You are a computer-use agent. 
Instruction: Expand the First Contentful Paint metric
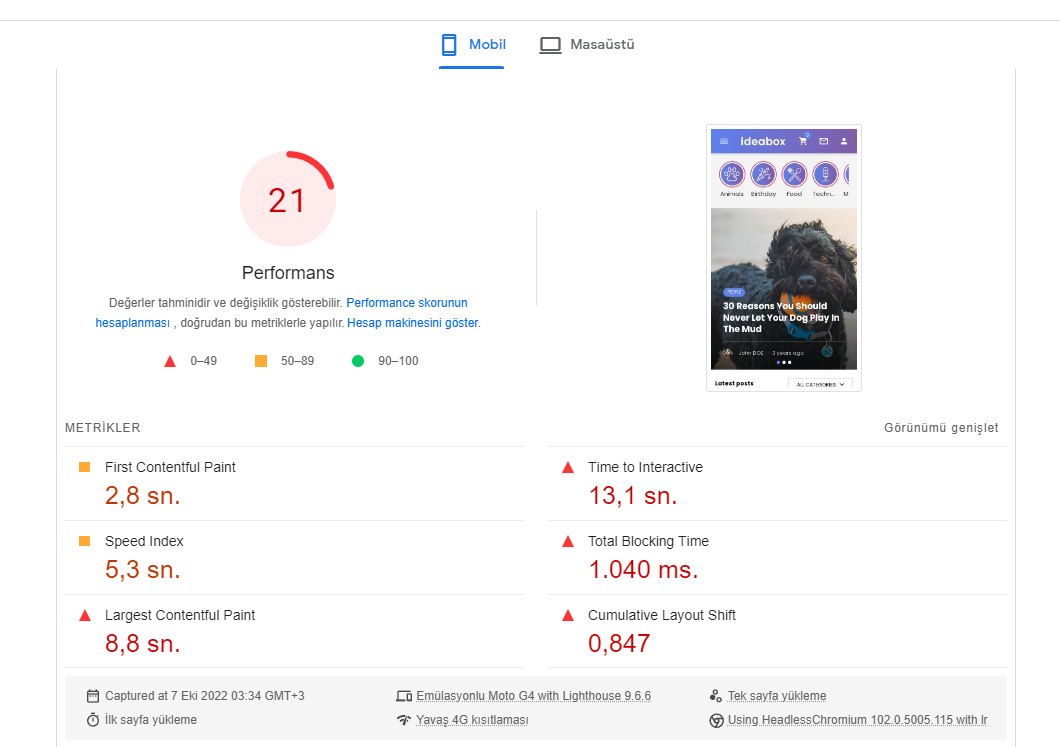coord(294,483)
